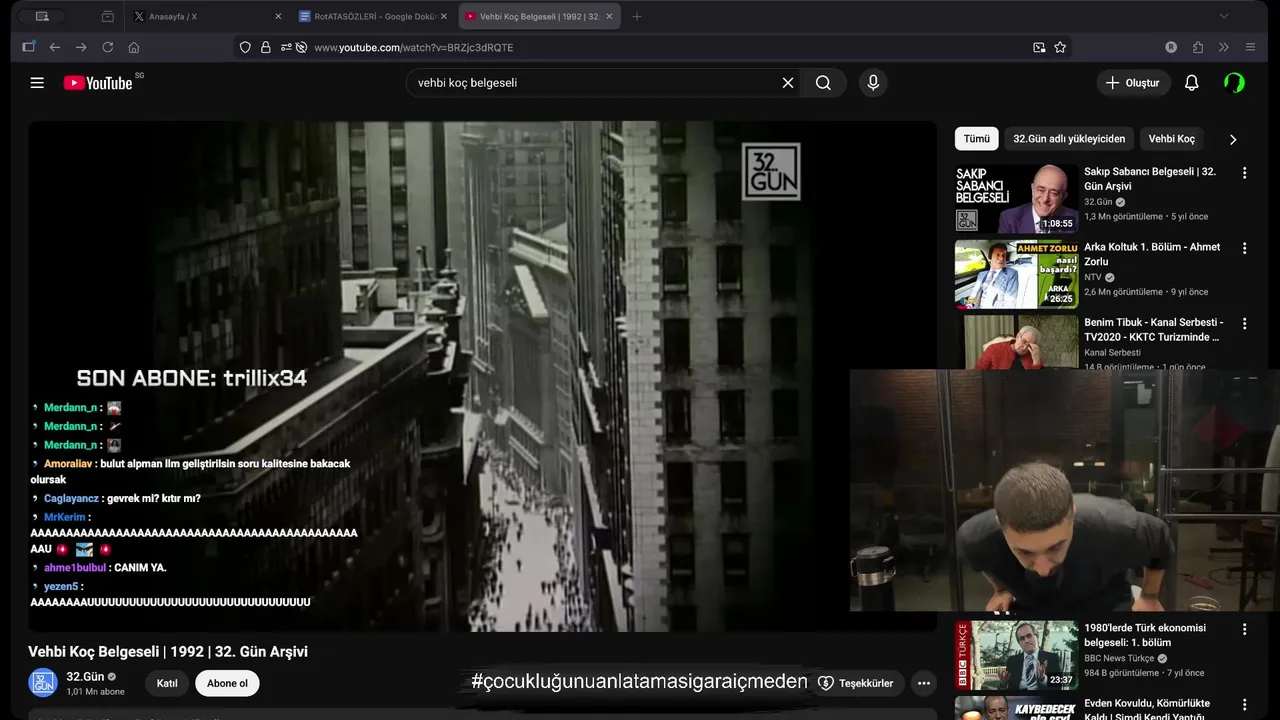
Task: Open the account avatar menu
Action: point(1235,83)
